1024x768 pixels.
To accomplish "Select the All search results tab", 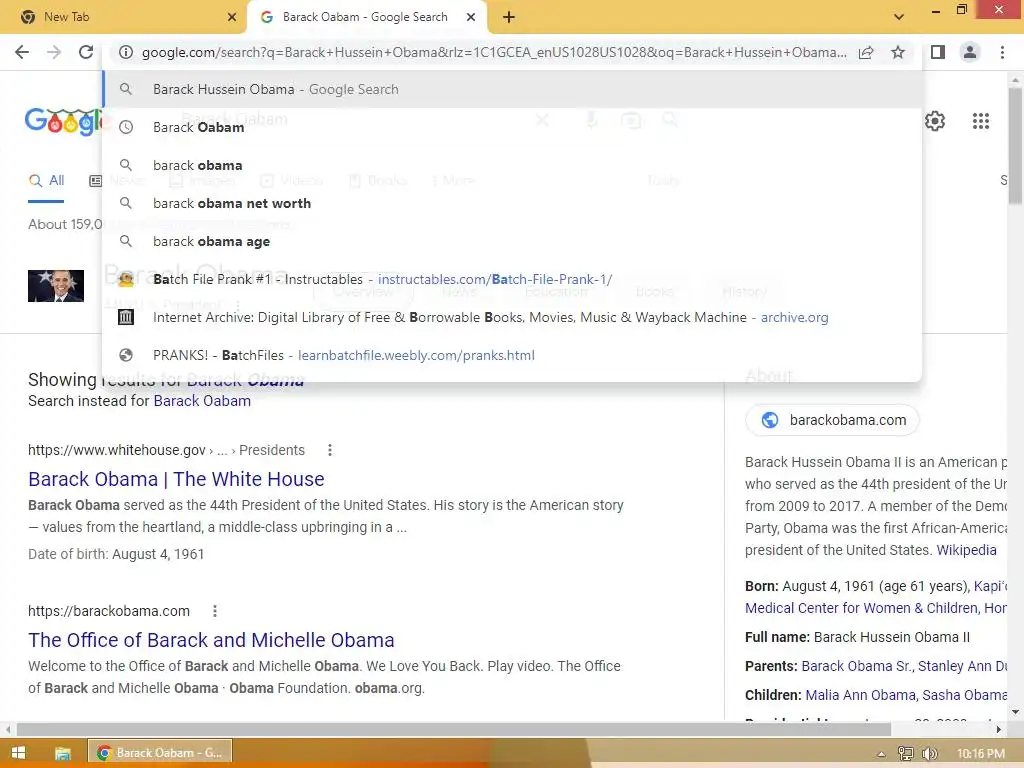I will (x=46, y=181).
